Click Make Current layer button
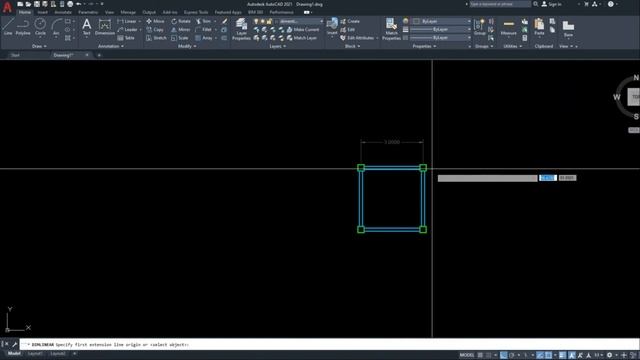 click(x=303, y=29)
